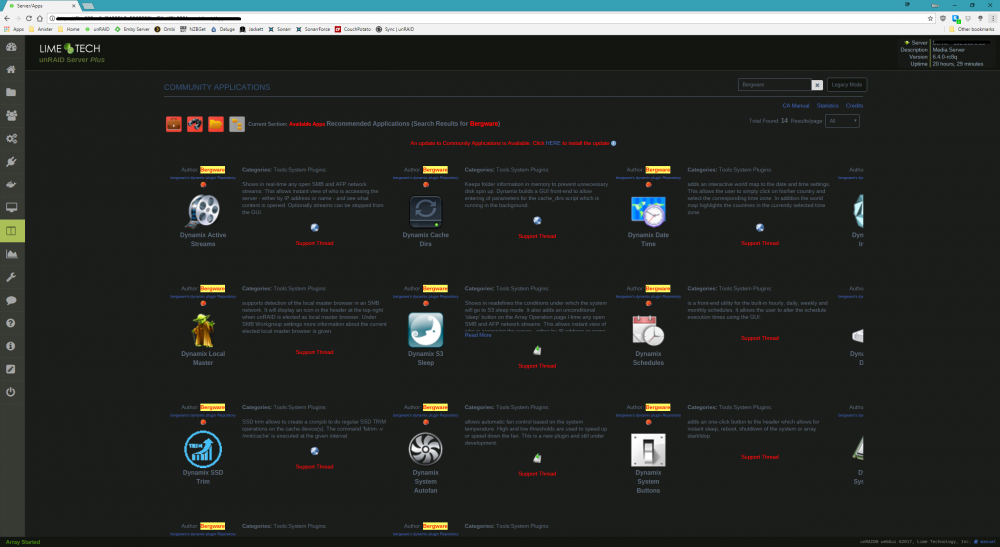This screenshot has height=547, width=1000.
Task: Click the Dynamix SSD Trim icon
Action: (203, 449)
